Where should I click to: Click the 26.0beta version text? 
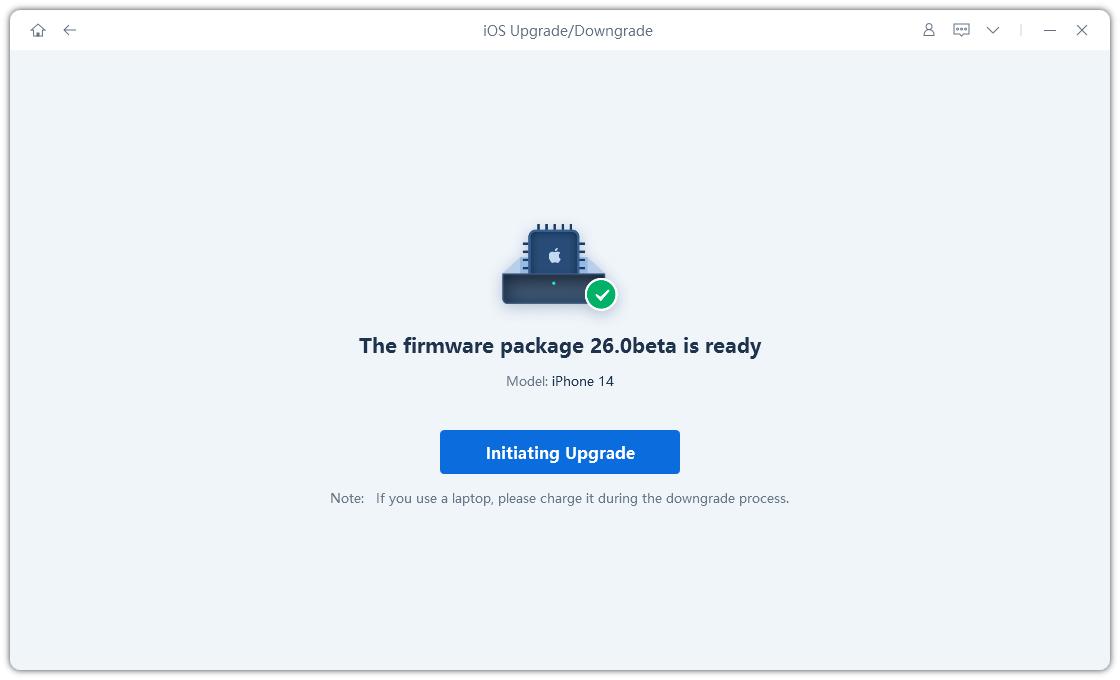click(x=633, y=346)
